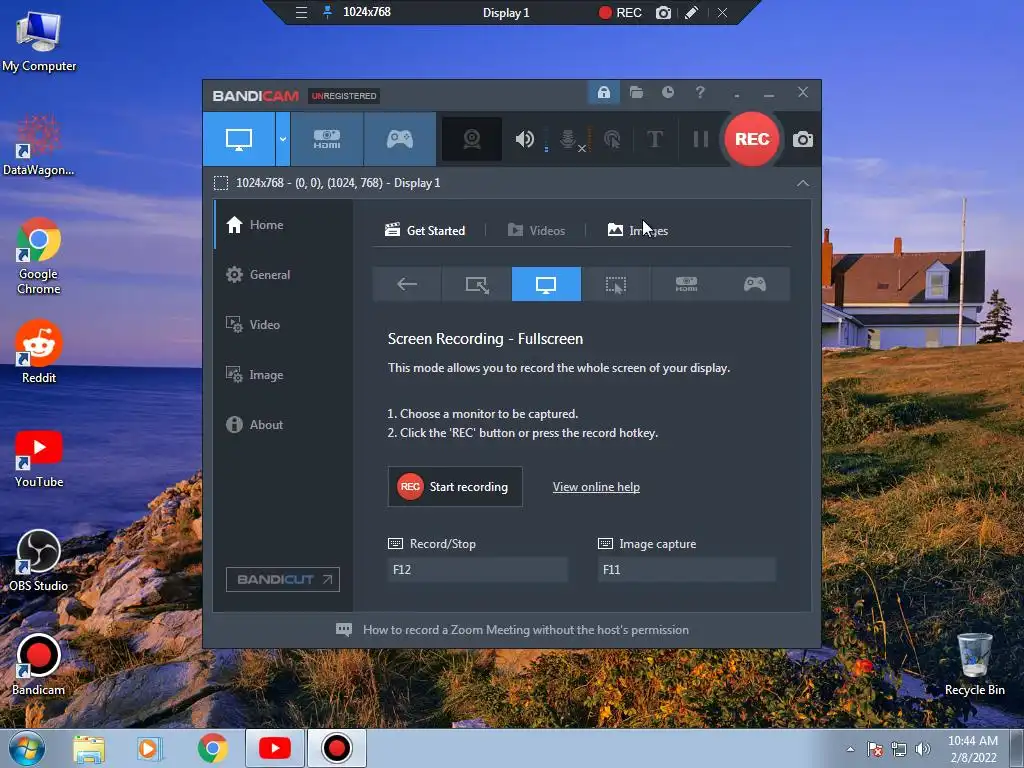Click the help question mark icon
Image resolution: width=1024 pixels, height=768 pixels.
pos(700,92)
